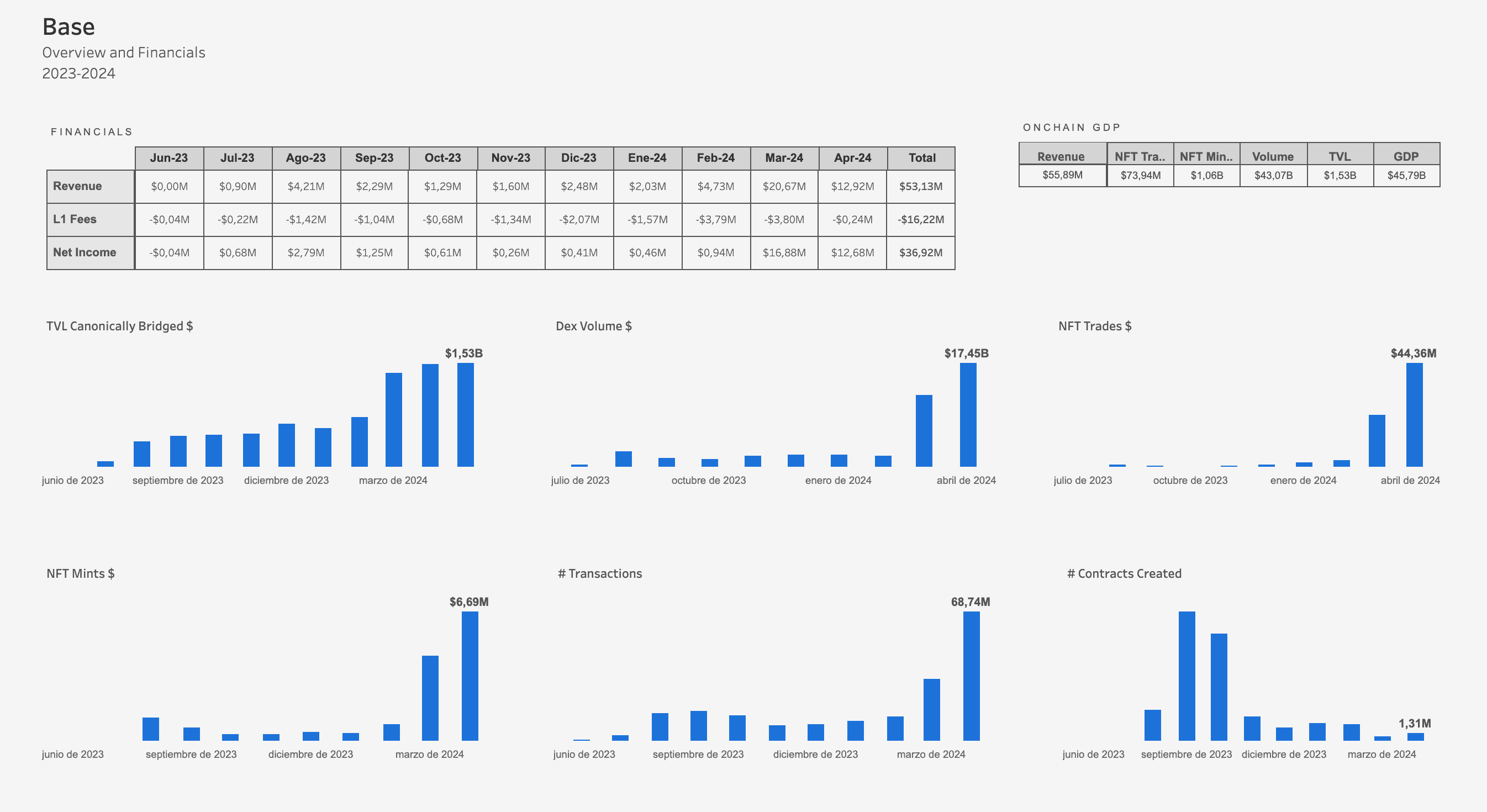
Task: Click the Total column header
Action: coord(921,158)
